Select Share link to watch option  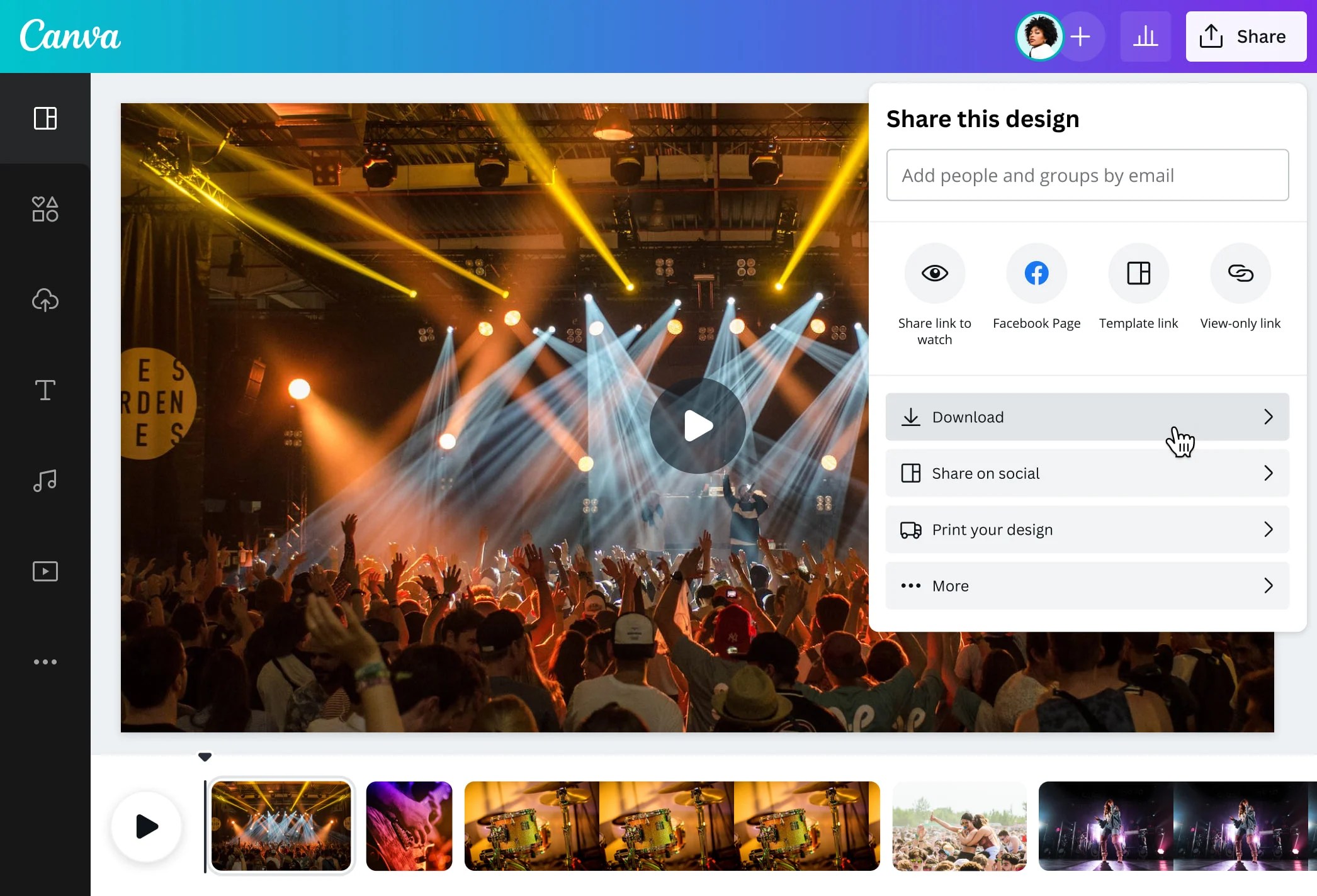934,273
